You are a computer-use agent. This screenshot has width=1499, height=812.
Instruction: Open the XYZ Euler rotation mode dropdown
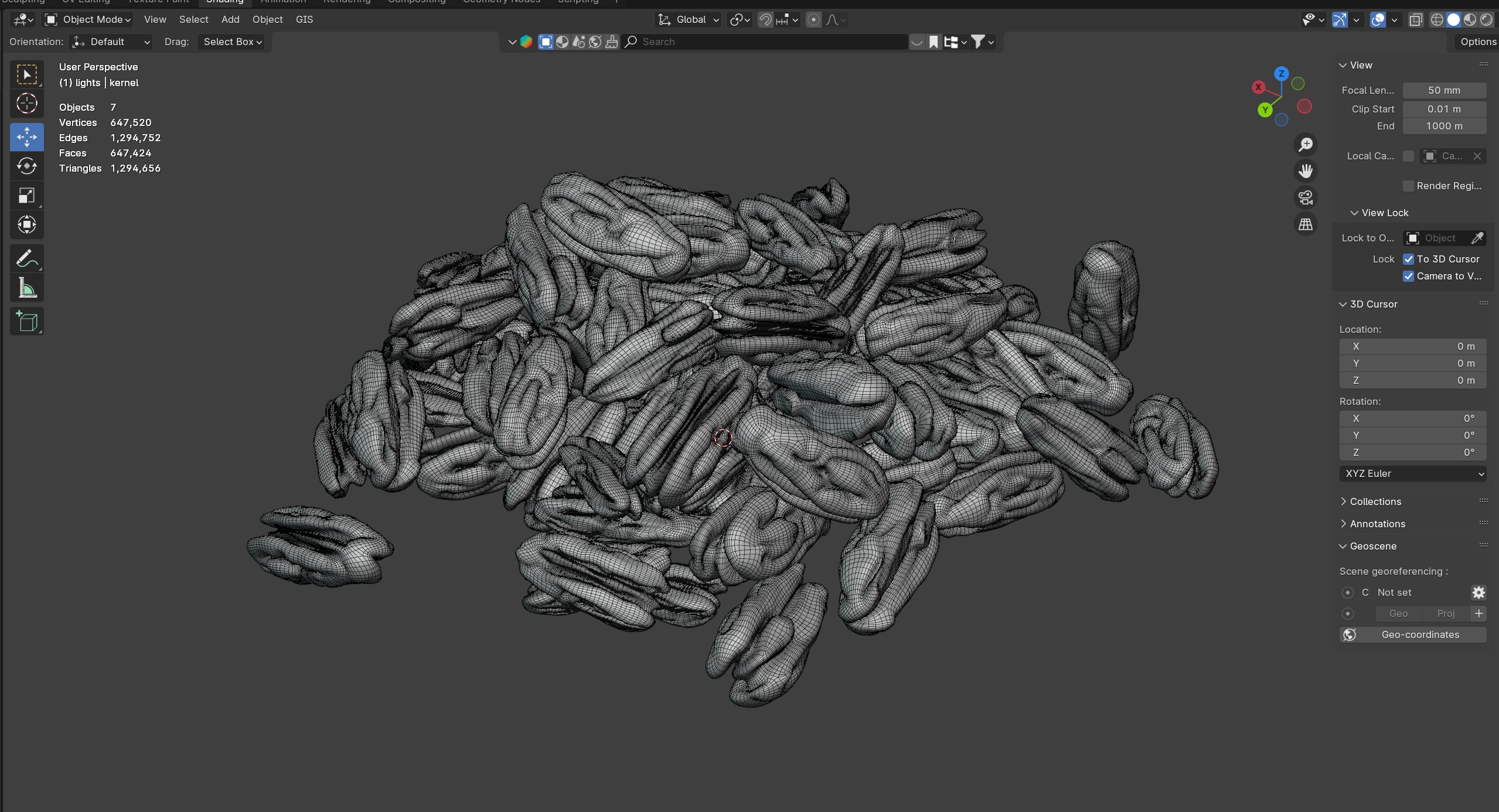click(x=1412, y=473)
